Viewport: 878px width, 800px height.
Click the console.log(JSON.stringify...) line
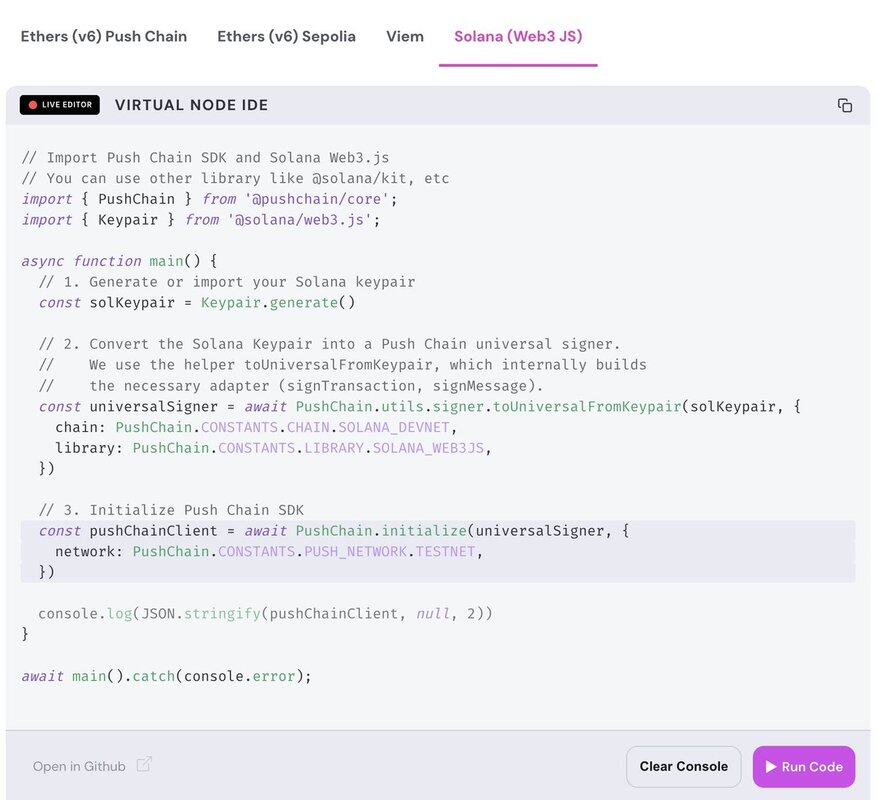click(x=265, y=613)
